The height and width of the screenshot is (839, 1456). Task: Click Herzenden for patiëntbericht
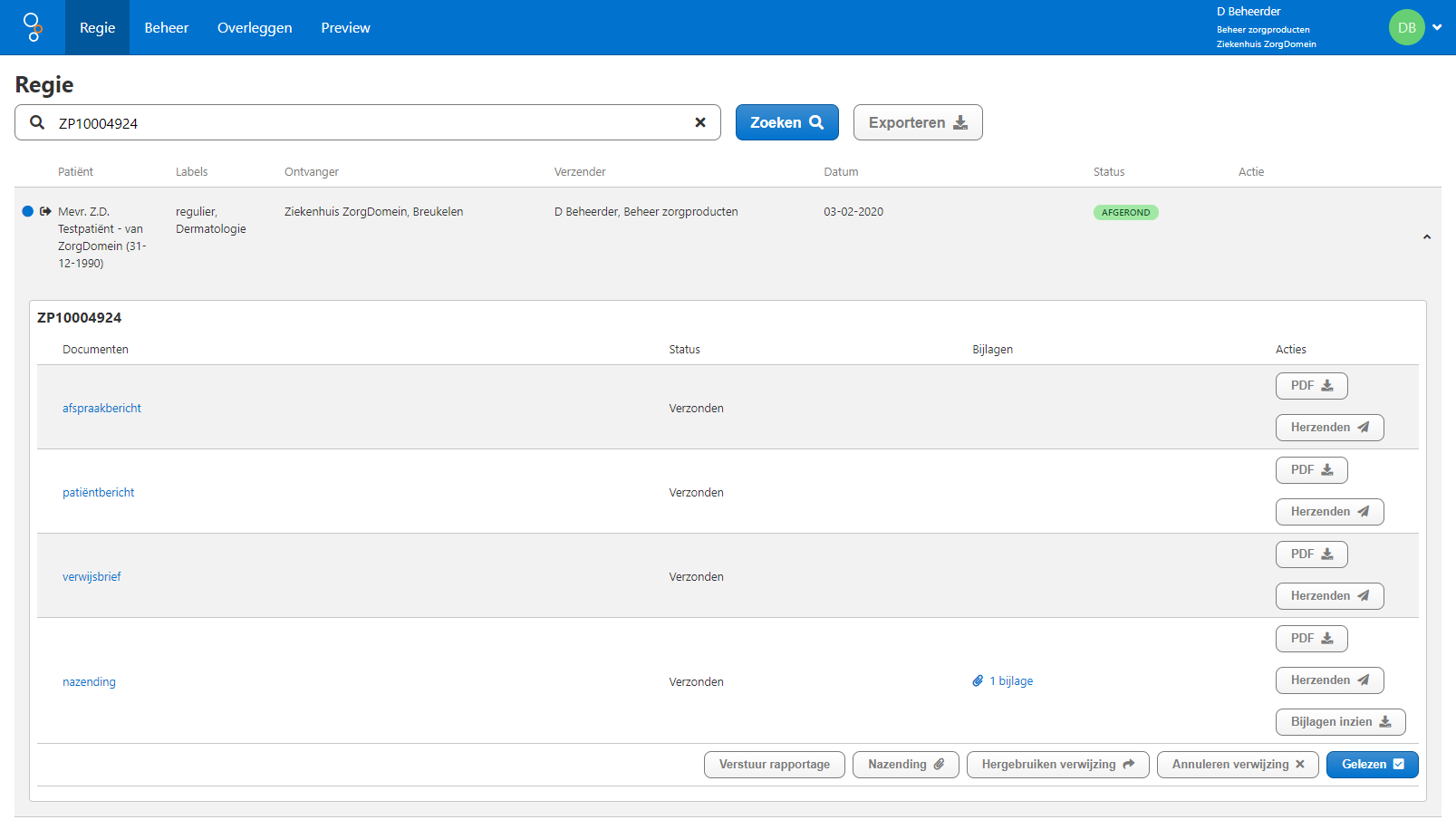(x=1329, y=512)
